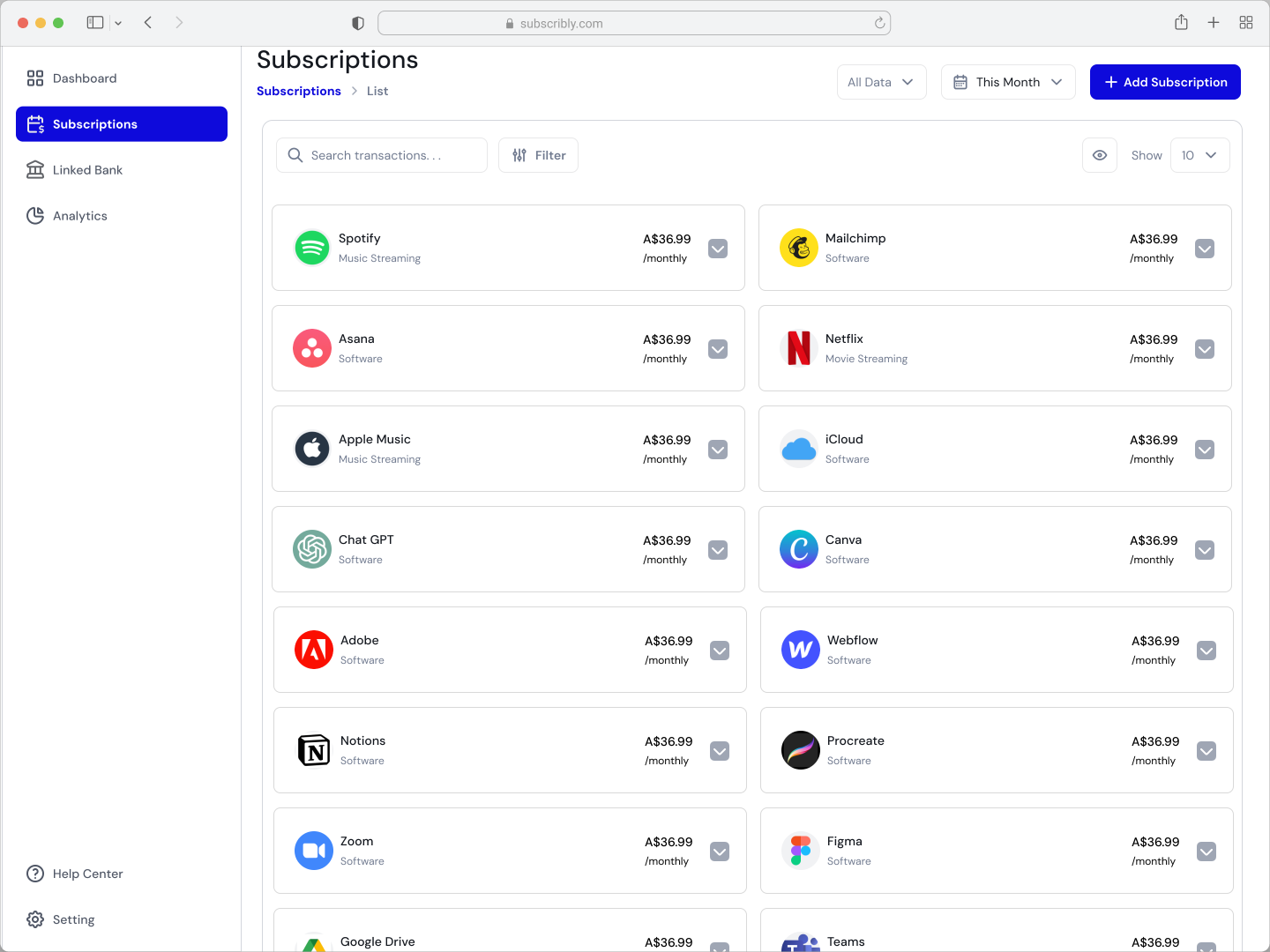This screenshot has width=1270, height=952.
Task: Select Subscriptions in the sidebar
Action: click(122, 124)
